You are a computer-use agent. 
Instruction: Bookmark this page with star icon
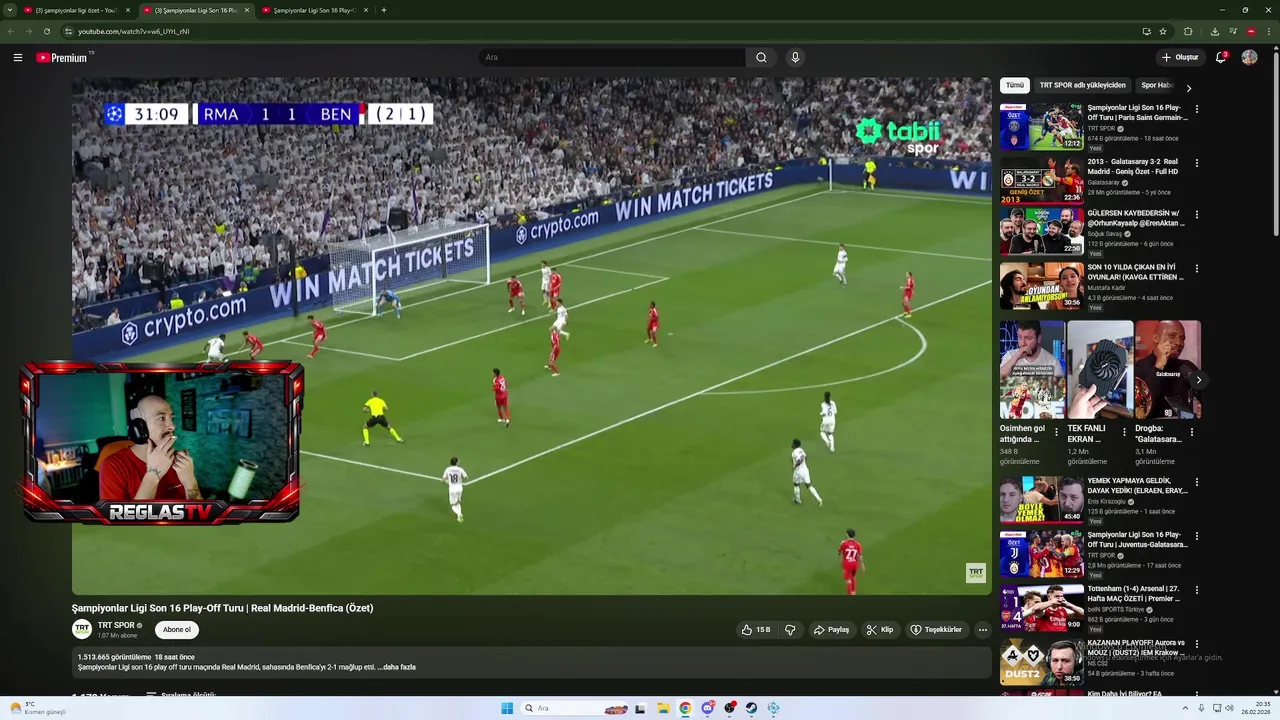[1163, 31]
